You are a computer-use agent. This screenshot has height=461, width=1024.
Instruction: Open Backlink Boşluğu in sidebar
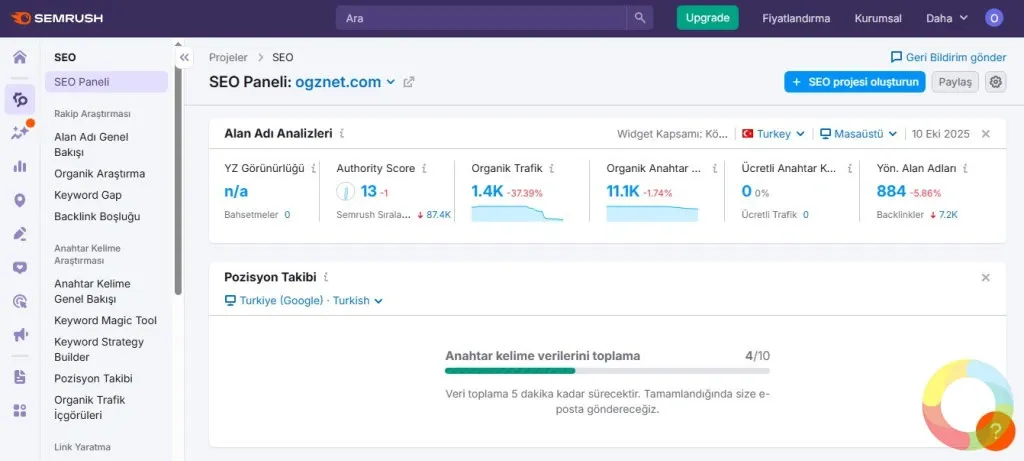tap(97, 216)
